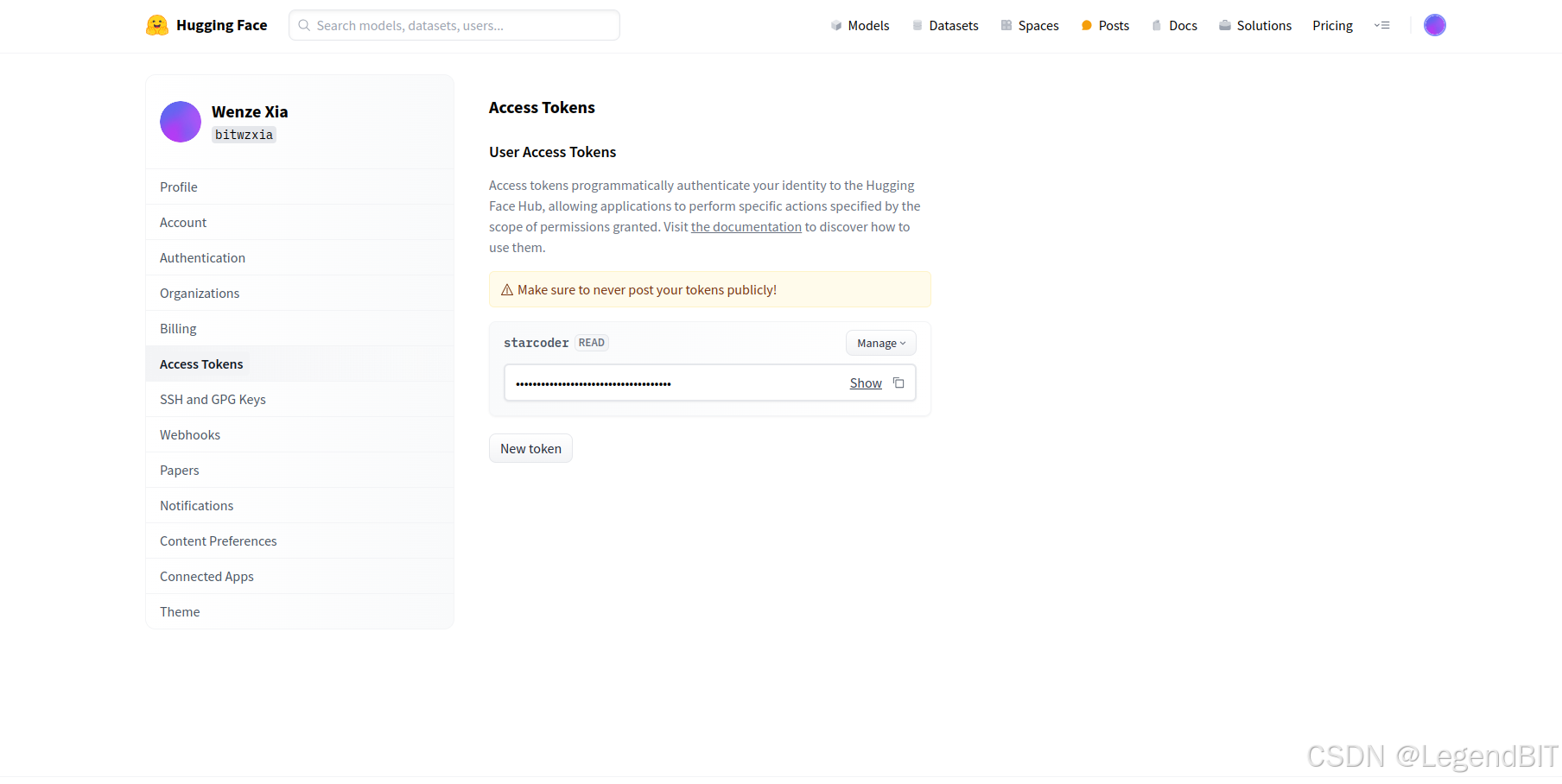Open the Datasets page icon

tap(918, 26)
